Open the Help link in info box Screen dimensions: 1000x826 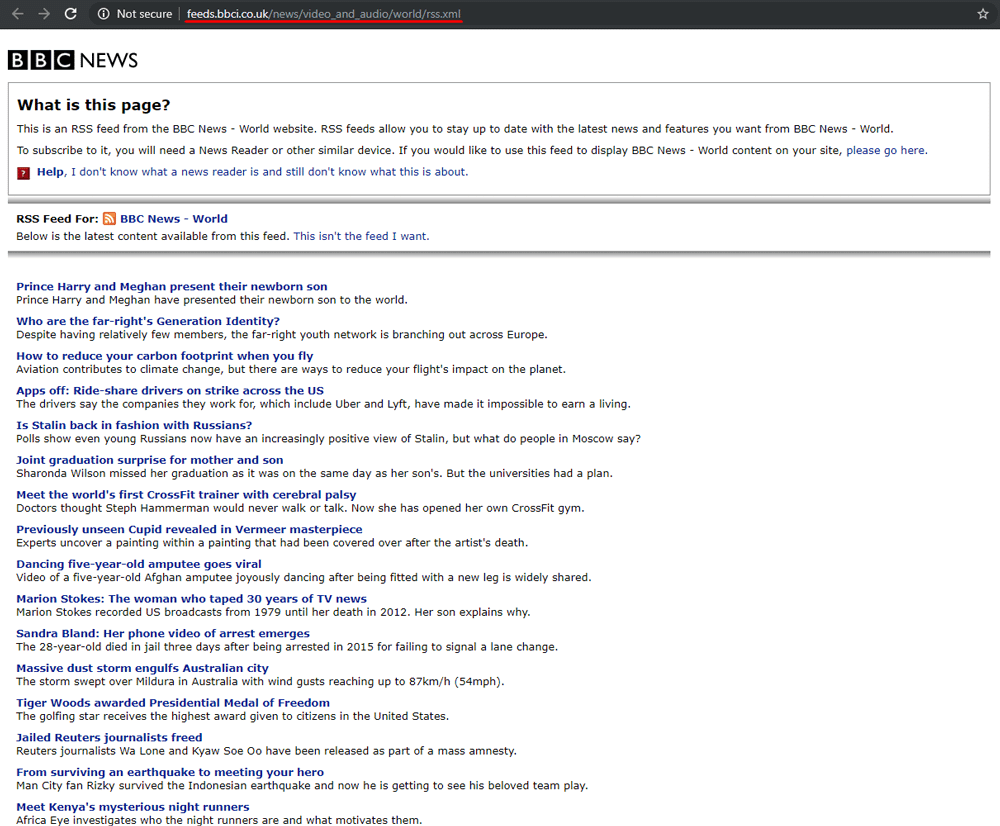click(50, 171)
